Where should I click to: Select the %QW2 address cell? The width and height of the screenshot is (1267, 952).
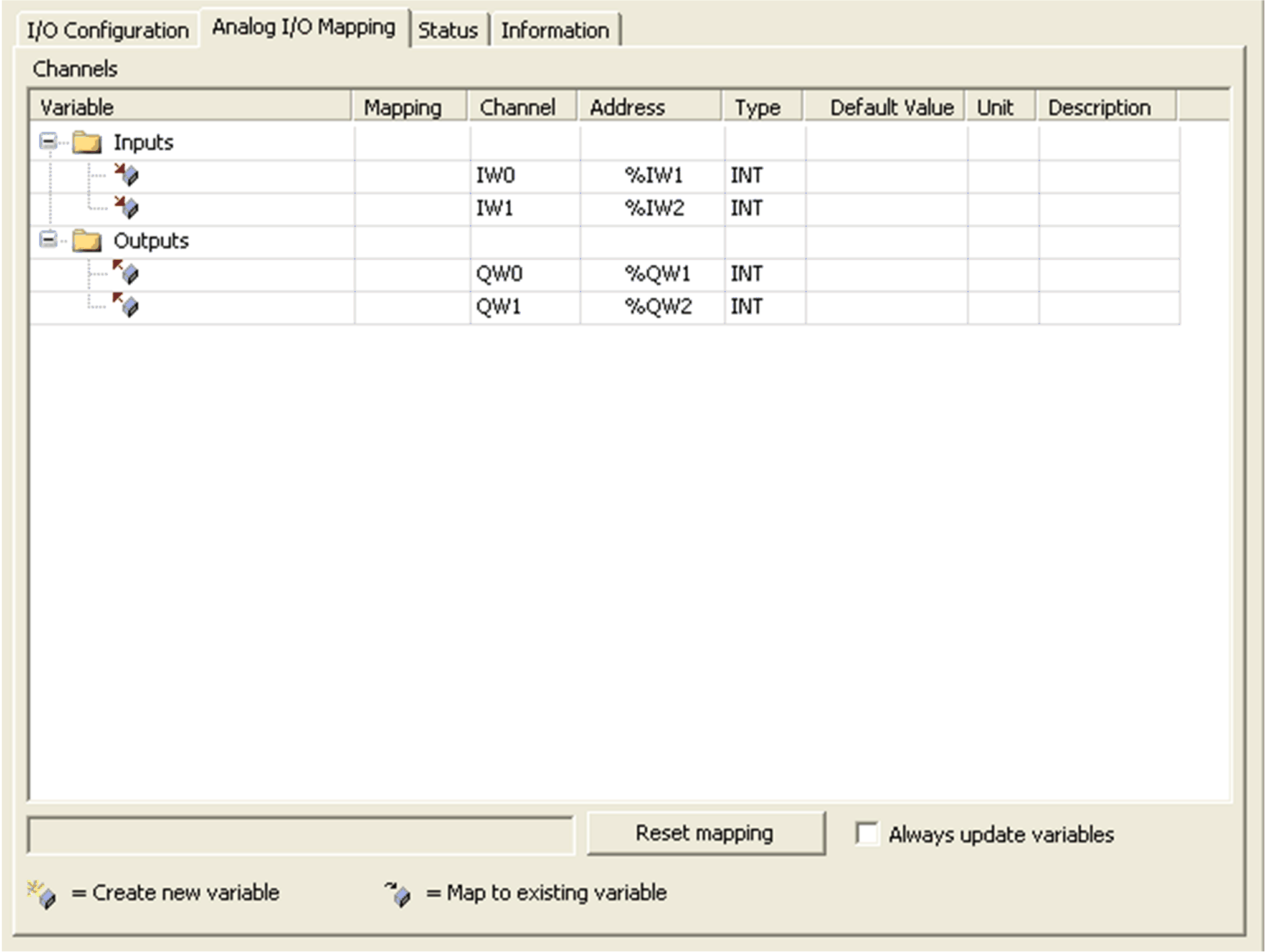[x=657, y=306]
